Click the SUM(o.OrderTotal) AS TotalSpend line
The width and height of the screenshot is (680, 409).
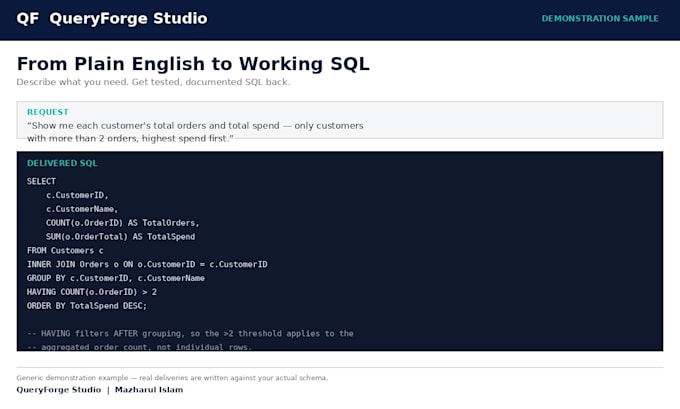[121, 237]
